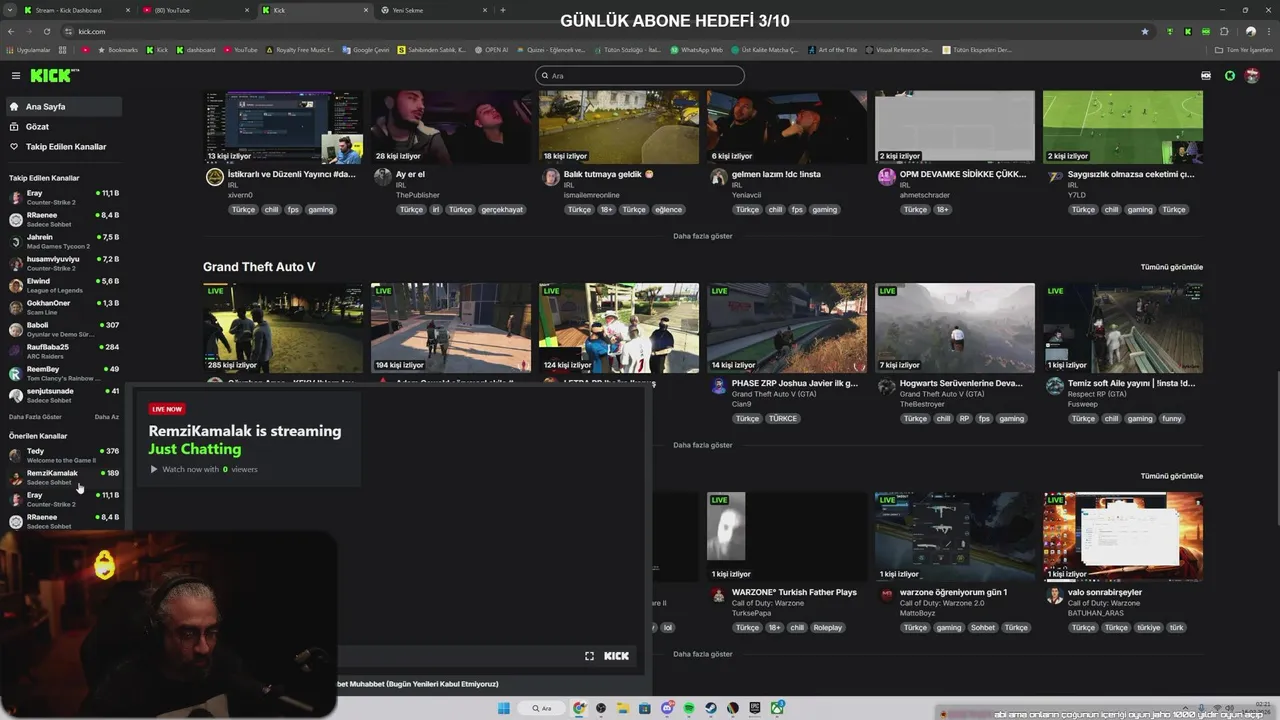
Task: Open the green K icon in Kick header
Action: click(x=1230, y=76)
